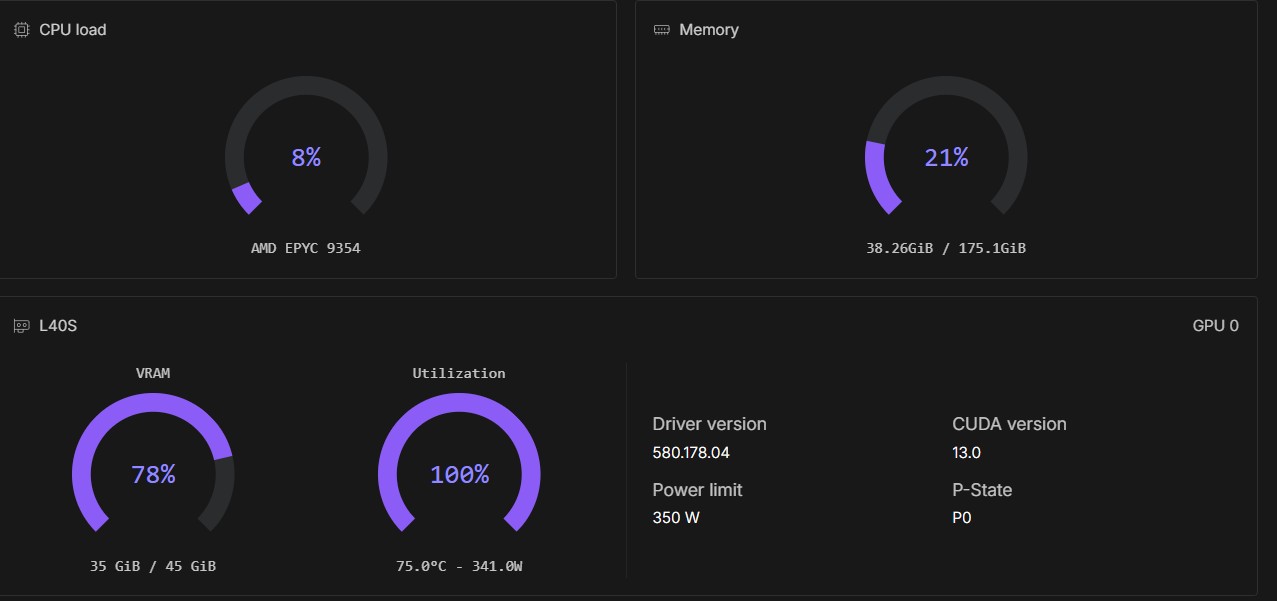Click the 100% utilization value
Screen dimensions: 1277x601
(459, 474)
